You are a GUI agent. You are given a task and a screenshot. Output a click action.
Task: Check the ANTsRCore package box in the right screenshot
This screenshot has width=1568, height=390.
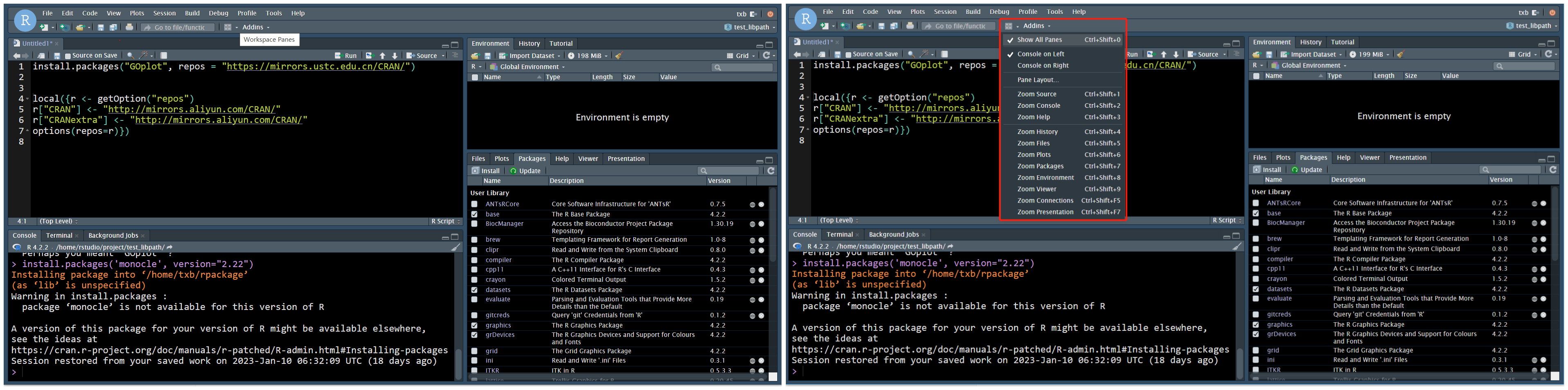1255,203
